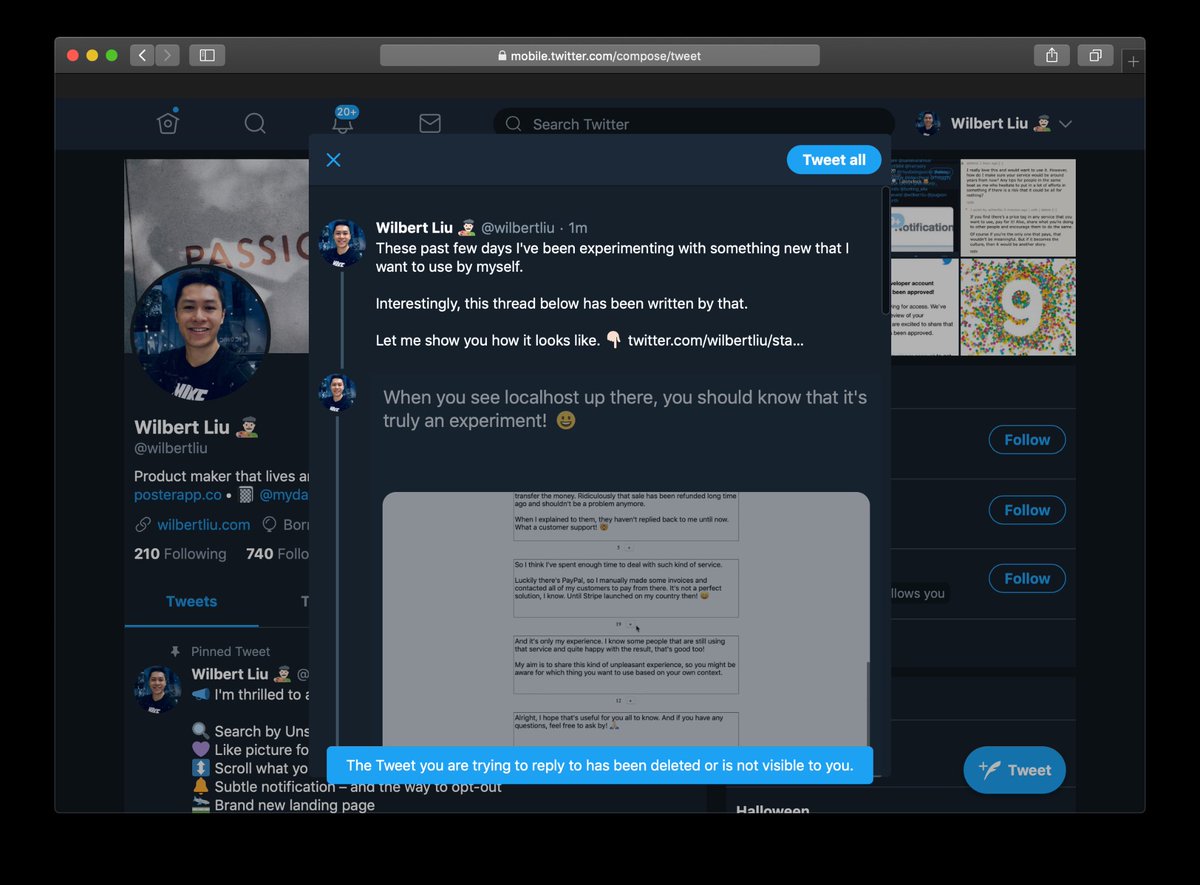The width and height of the screenshot is (1200, 885).
Task: Click draft tweet text about localhost
Action: coord(625,409)
